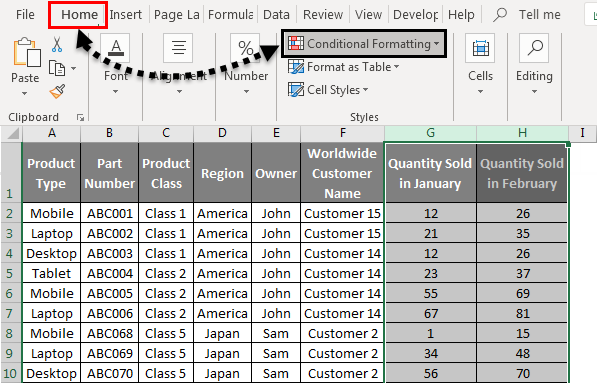Image resolution: width=597 pixels, height=385 pixels.
Task: Select column A header
Action: 52,133
